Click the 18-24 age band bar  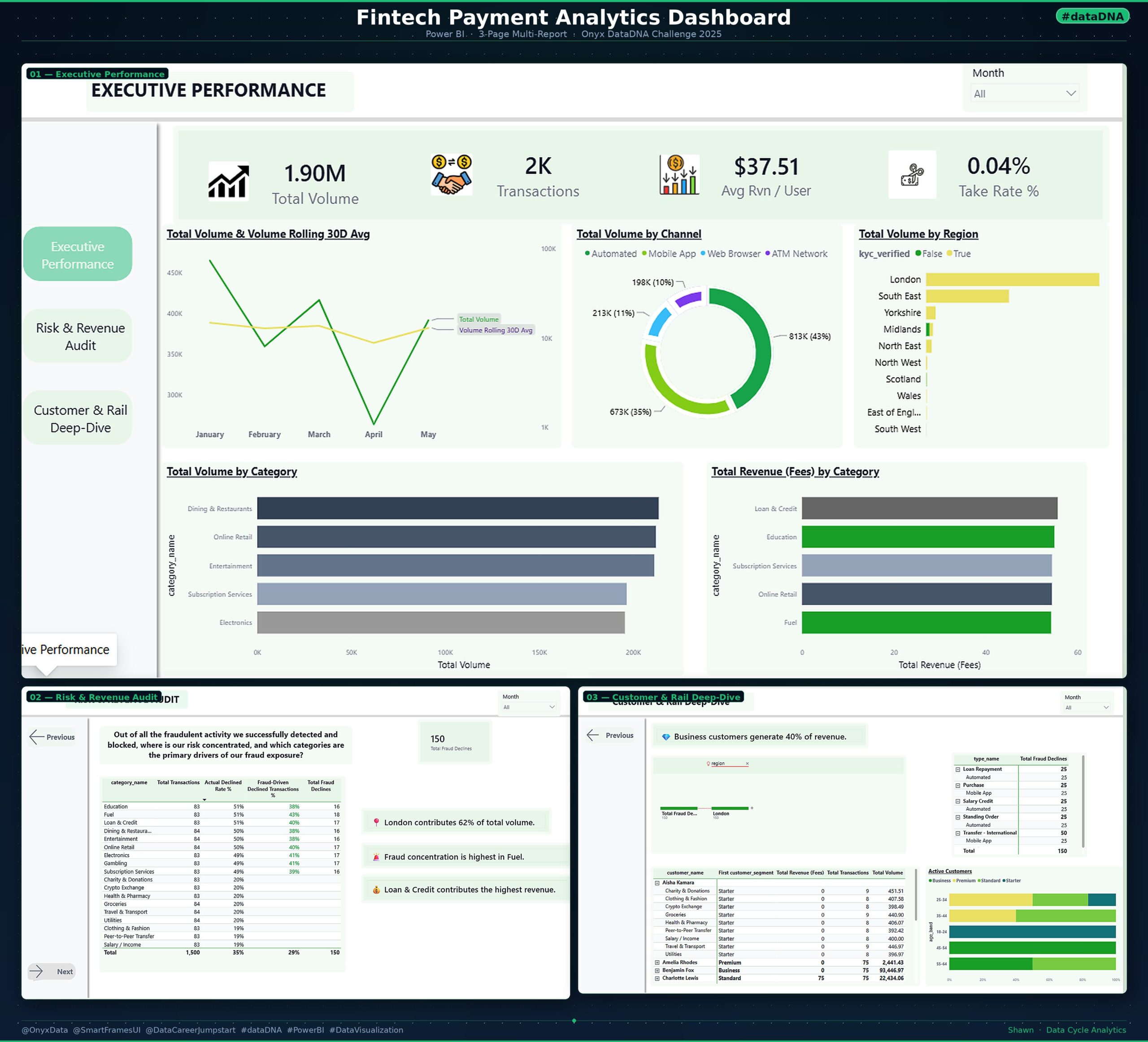(x=1032, y=932)
